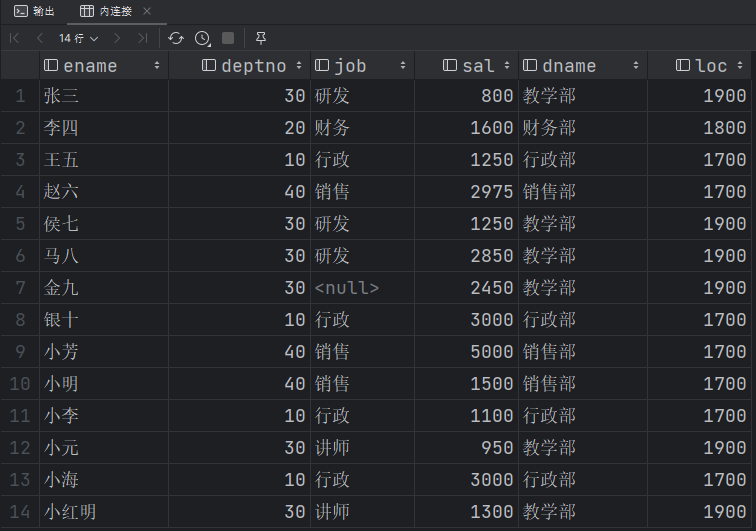Select the 赵六 cell
This screenshot has width=756, height=531.
pyautogui.click(x=104, y=191)
